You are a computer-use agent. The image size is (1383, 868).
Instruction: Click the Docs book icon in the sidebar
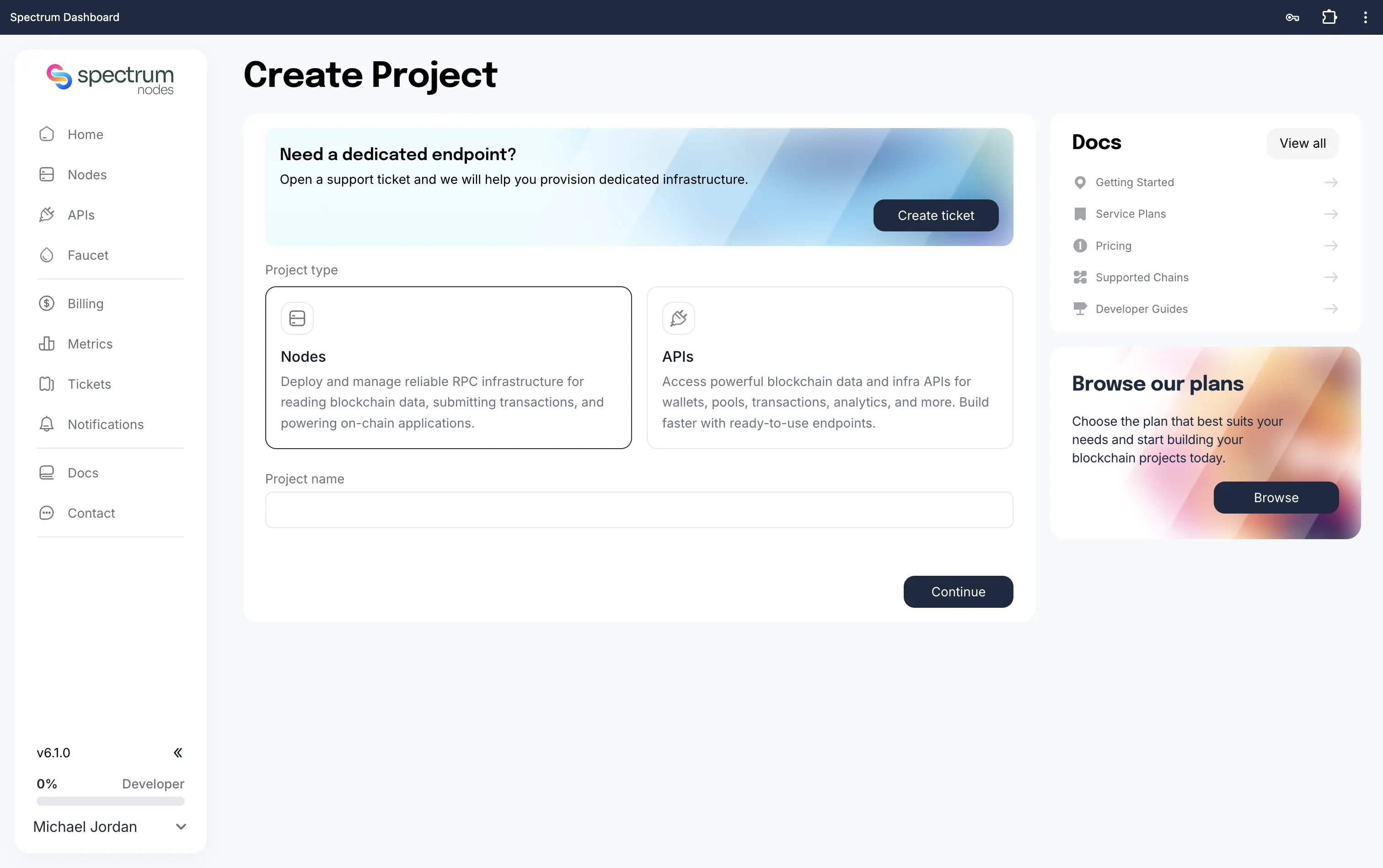pos(47,473)
